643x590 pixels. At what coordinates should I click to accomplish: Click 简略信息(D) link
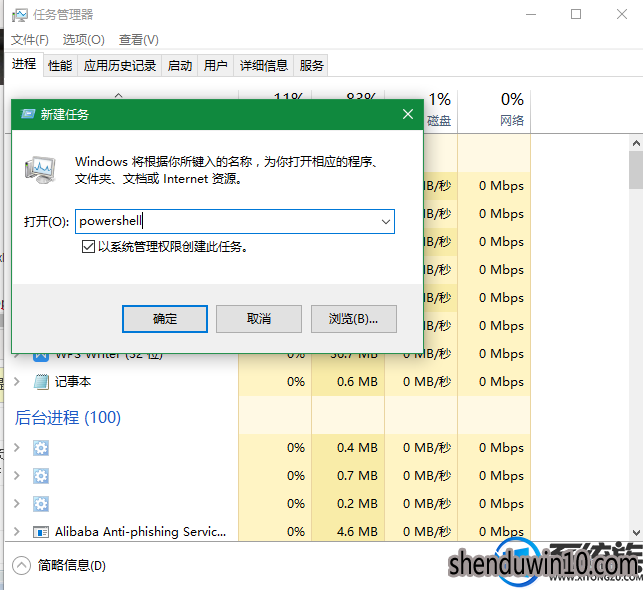72,566
